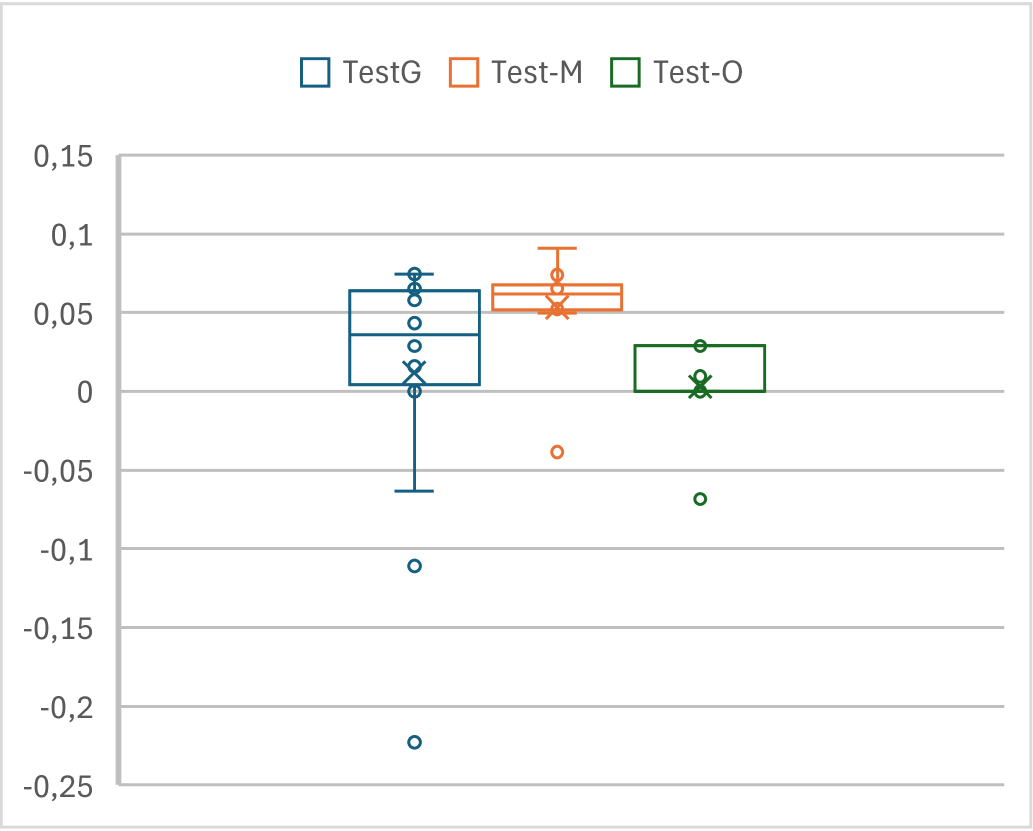Click the median line inside TestG box
Image resolution: width=1033 pixels, height=831 pixels.
coord(450,335)
